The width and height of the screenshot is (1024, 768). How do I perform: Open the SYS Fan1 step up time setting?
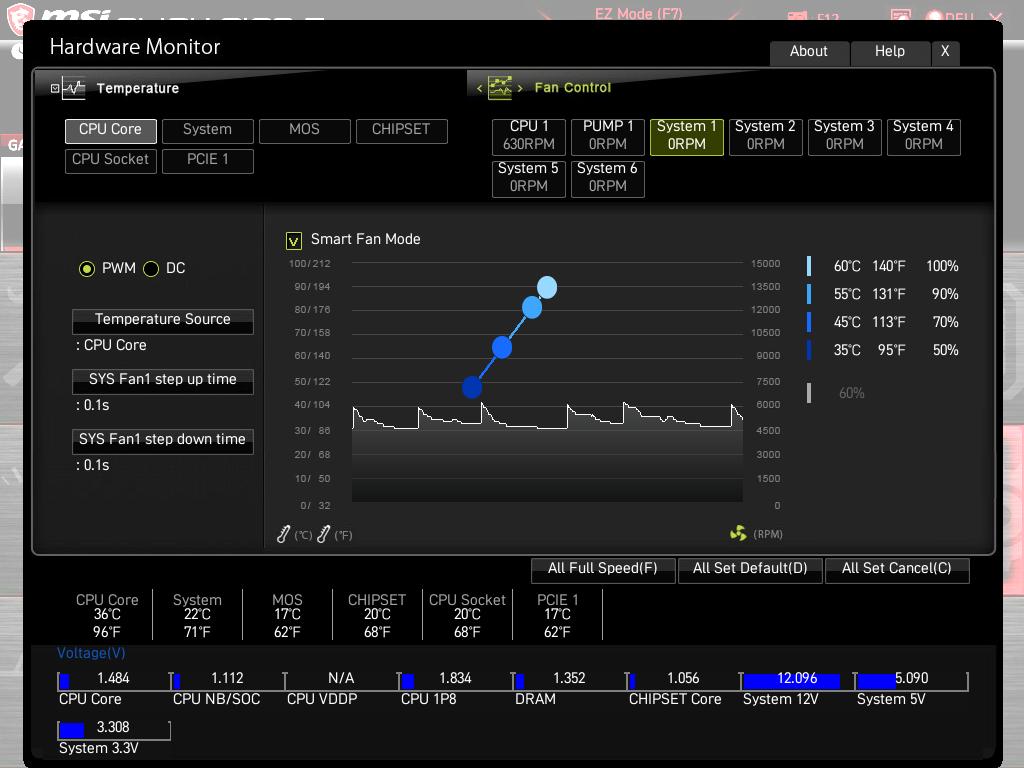coord(163,381)
